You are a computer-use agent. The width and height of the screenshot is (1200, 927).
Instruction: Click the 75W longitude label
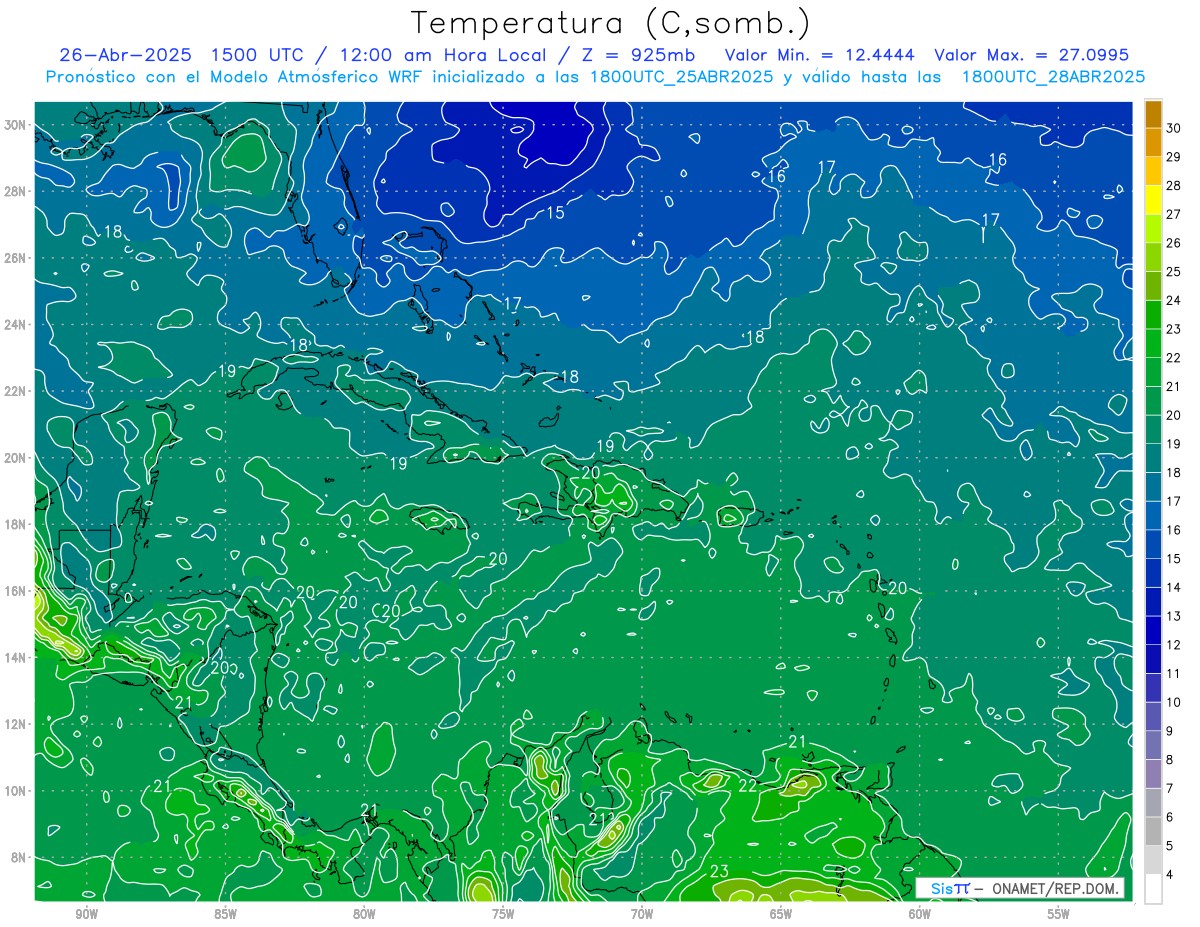pyautogui.click(x=503, y=914)
